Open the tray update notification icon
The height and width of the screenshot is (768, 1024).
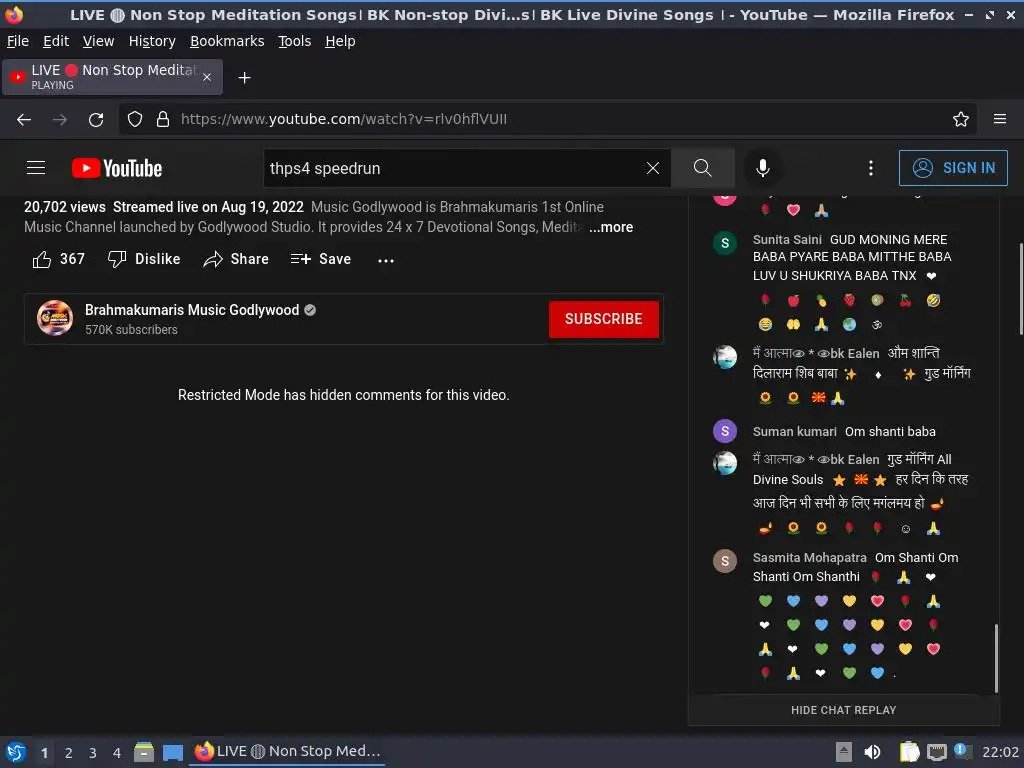coord(962,751)
